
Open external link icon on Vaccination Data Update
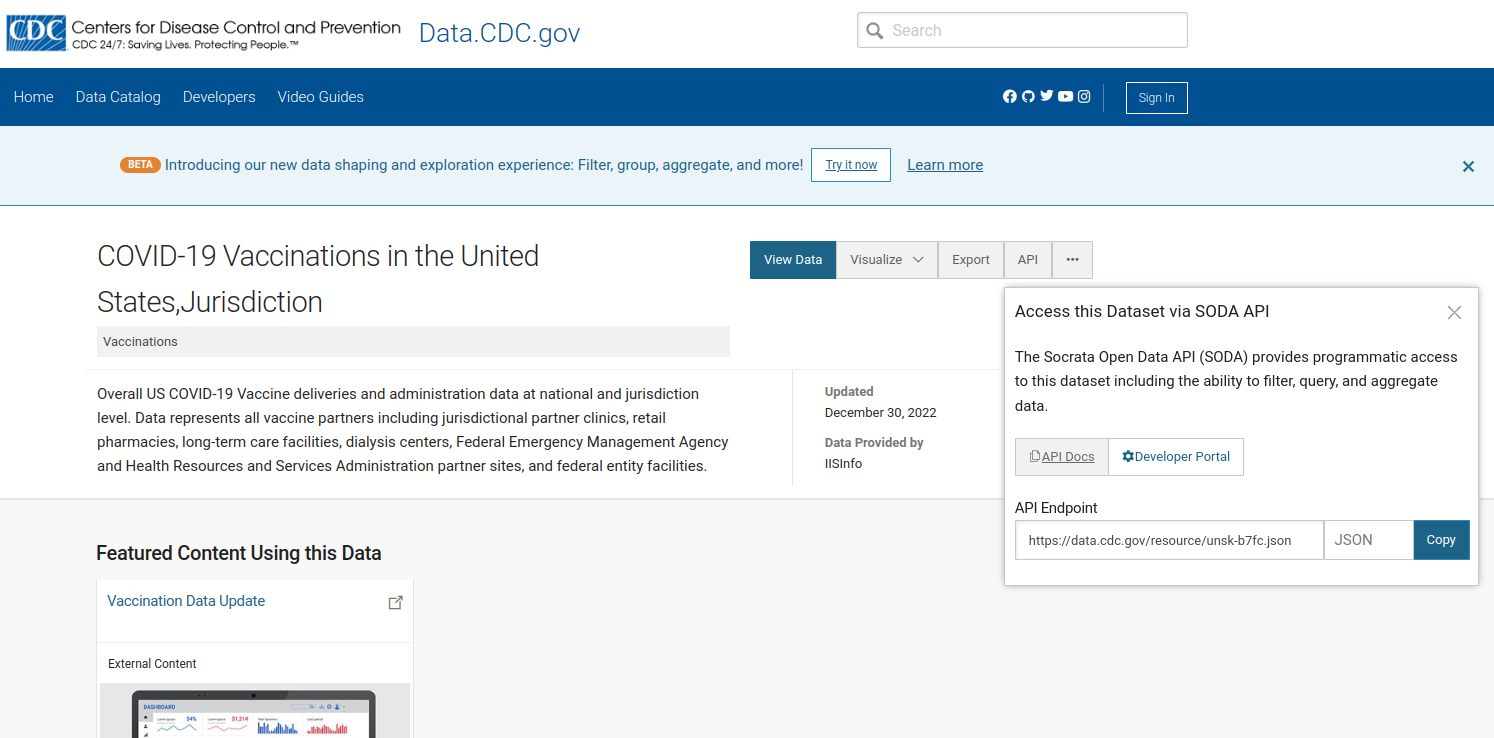(395, 602)
